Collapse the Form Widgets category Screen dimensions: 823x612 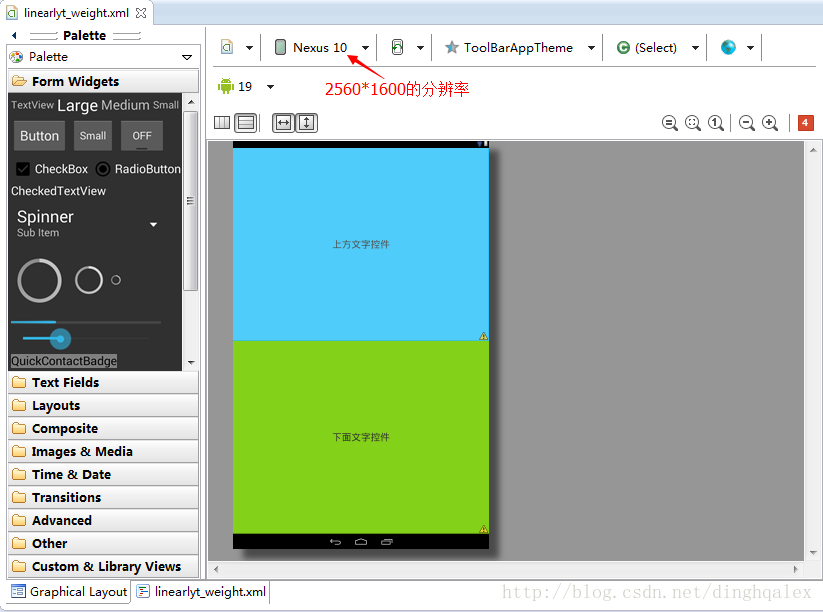coord(103,81)
